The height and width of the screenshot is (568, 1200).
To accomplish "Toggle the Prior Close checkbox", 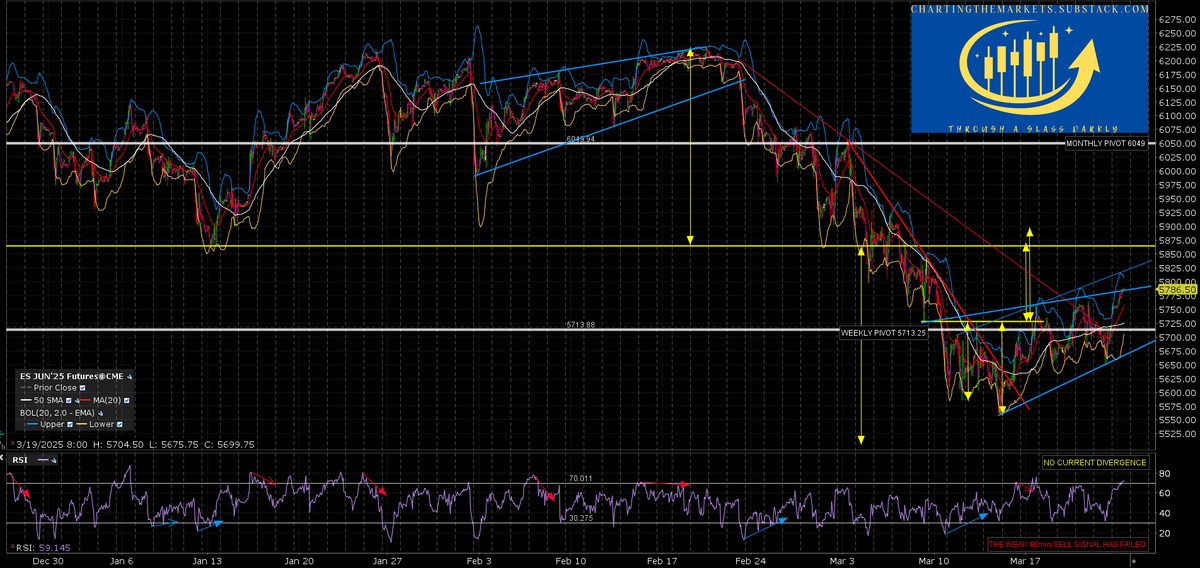I will pyautogui.click(x=82, y=387).
